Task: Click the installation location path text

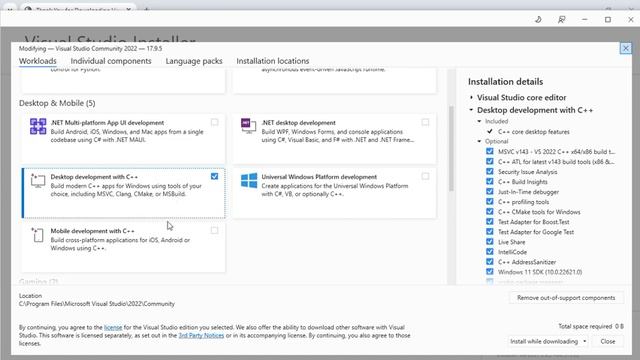Action: pos(97,304)
